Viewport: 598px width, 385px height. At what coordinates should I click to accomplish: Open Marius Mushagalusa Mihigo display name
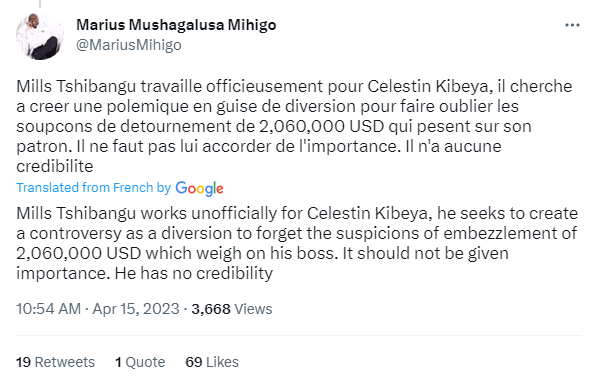coord(176,25)
